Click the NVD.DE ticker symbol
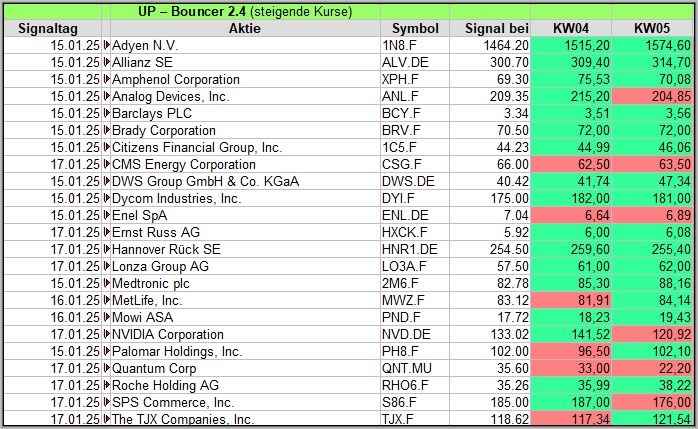 pos(405,335)
